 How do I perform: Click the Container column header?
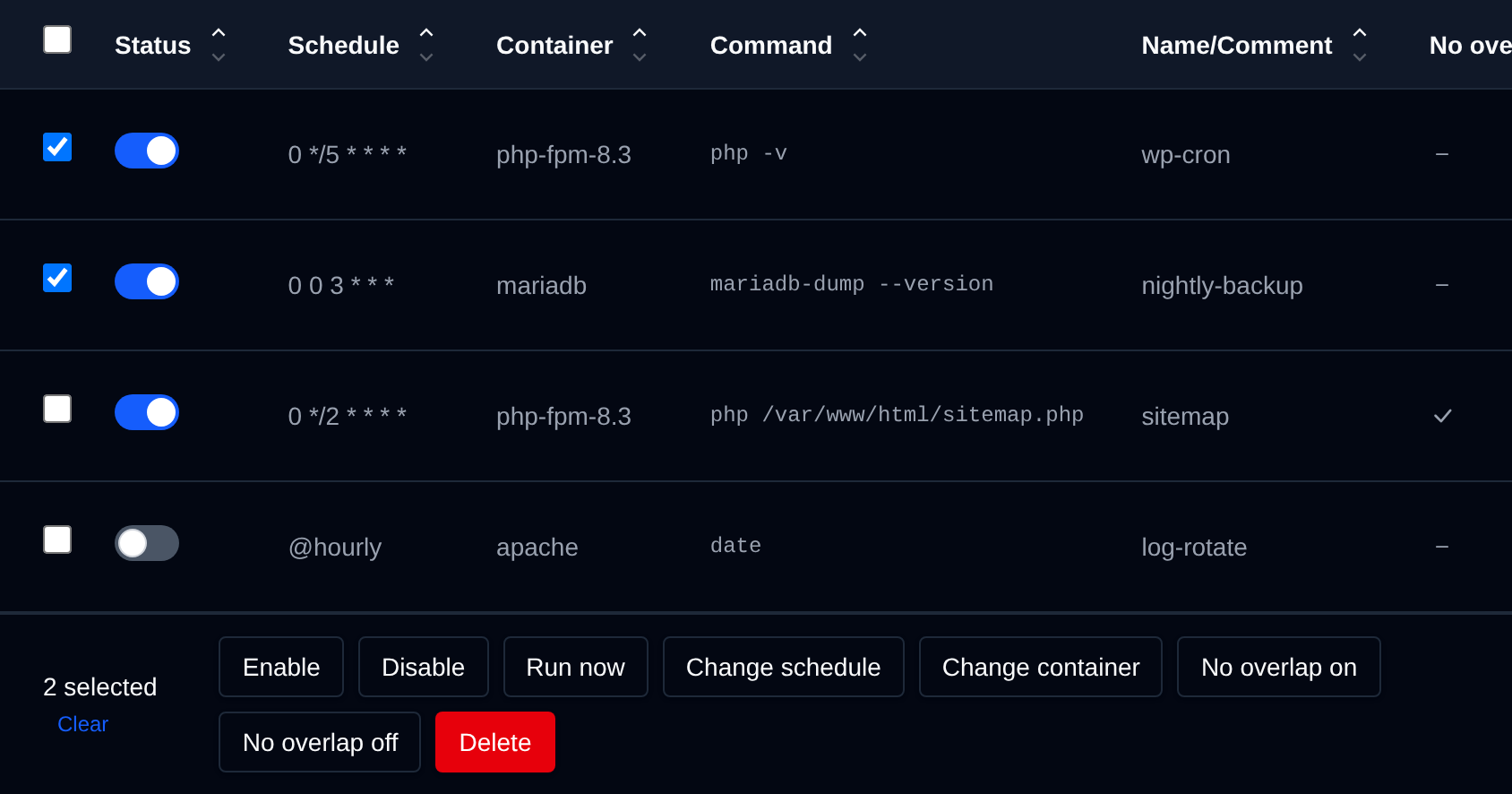554,45
